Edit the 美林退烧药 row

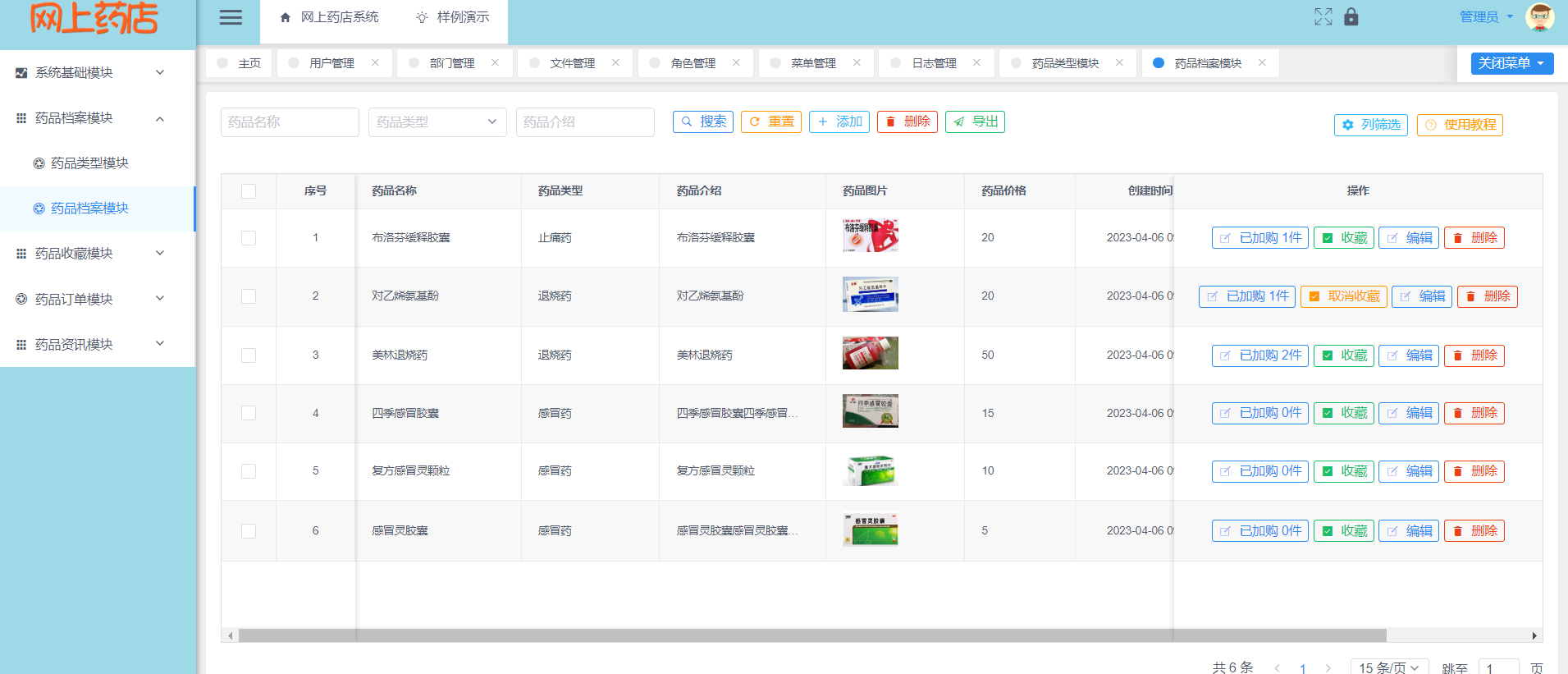click(1409, 355)
